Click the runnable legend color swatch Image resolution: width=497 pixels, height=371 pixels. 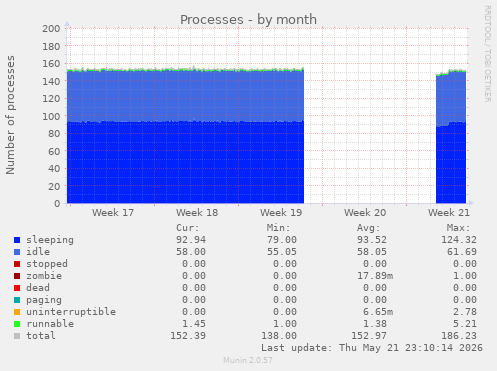(x=17, y=324)
